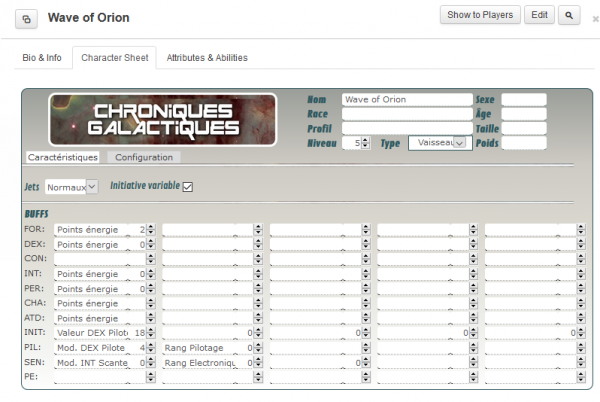Click the INIT Valeur DEX Pilote stepper
This screenshot has width=600, height=402.
[x=151, y=333]
